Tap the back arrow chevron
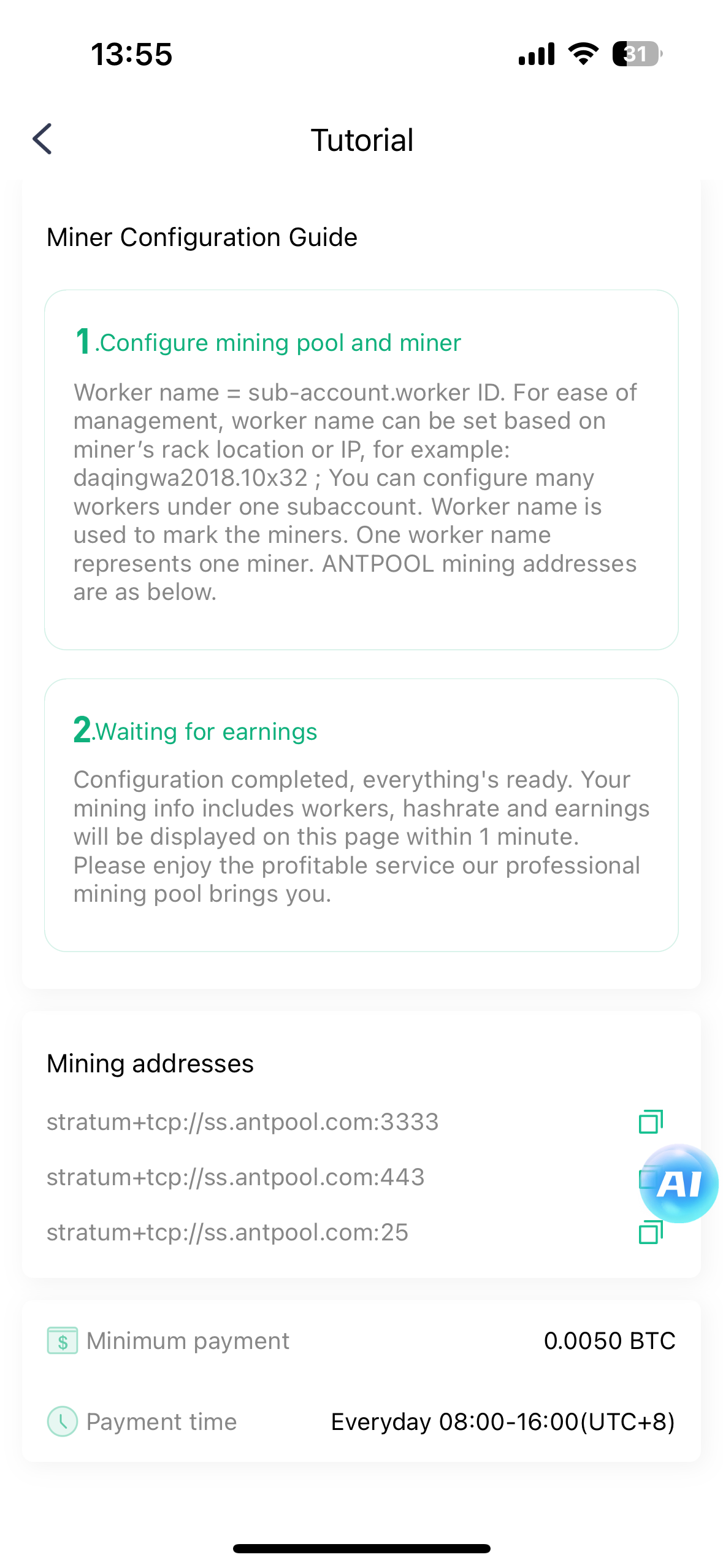The width and height of the screenshot is (723, 1568). pyautogui.click(x=42, y=139)
